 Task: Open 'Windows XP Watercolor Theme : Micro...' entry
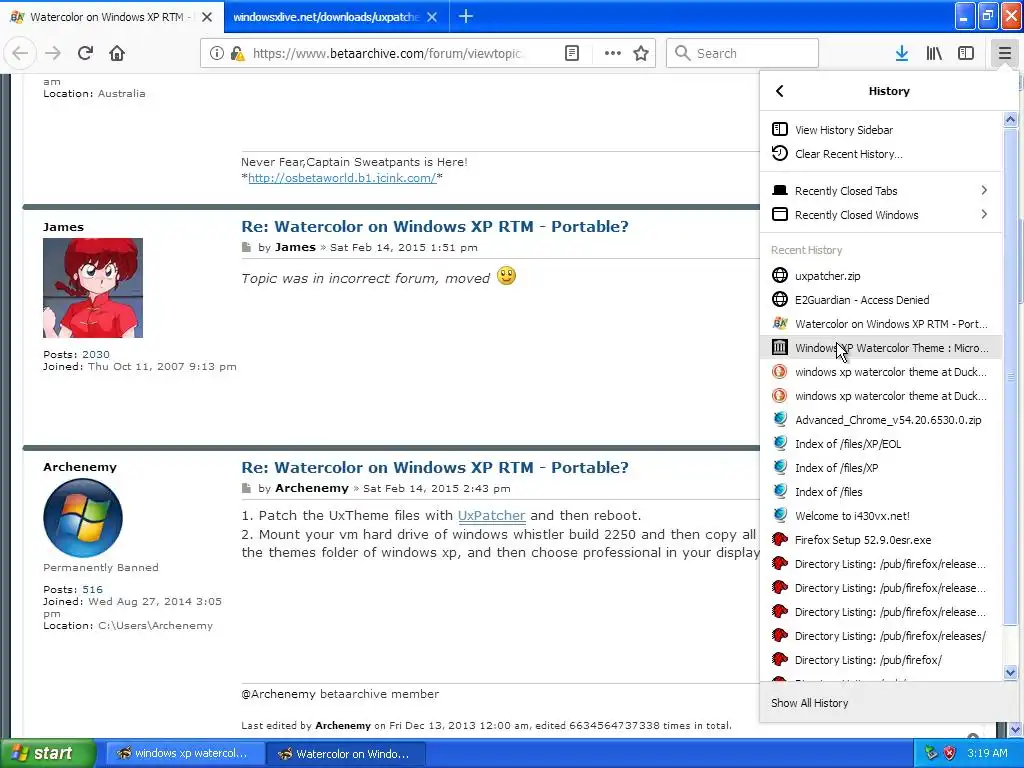coord(880,348)
